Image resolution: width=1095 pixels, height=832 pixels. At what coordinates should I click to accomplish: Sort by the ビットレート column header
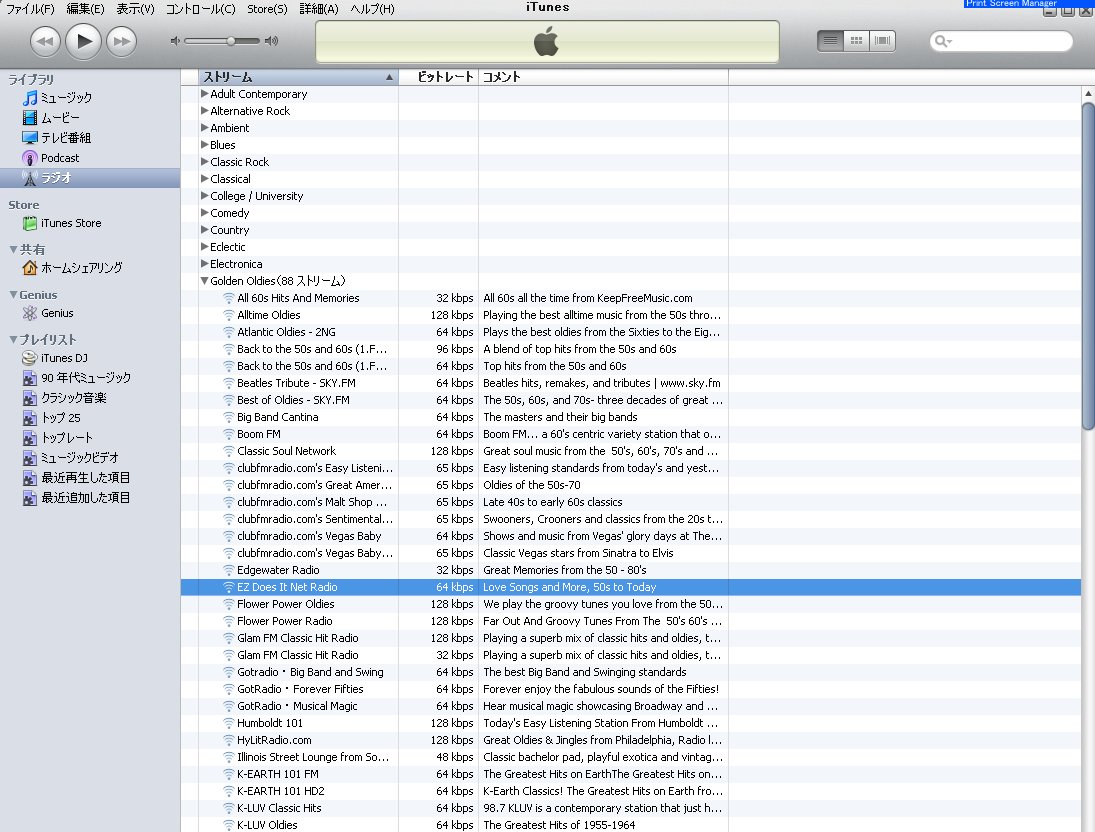(438, 77)
